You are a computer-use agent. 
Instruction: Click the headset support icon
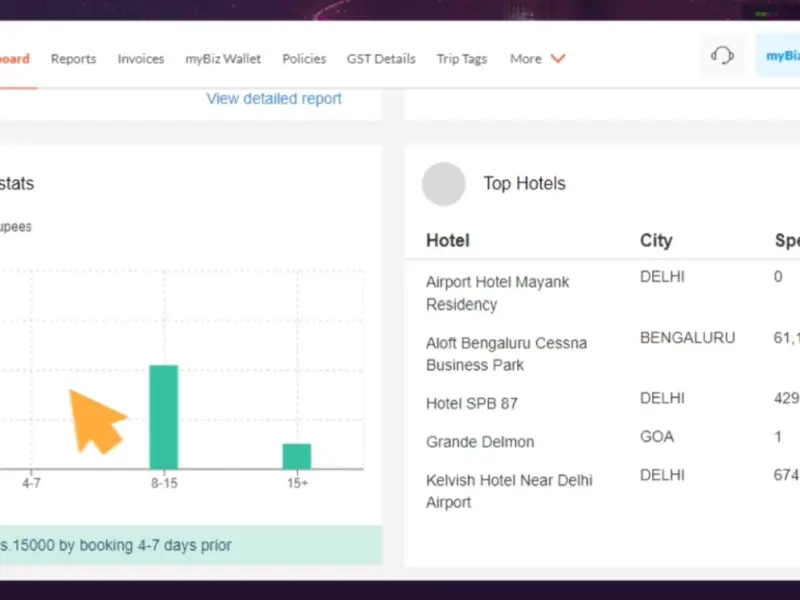(722, 56)
